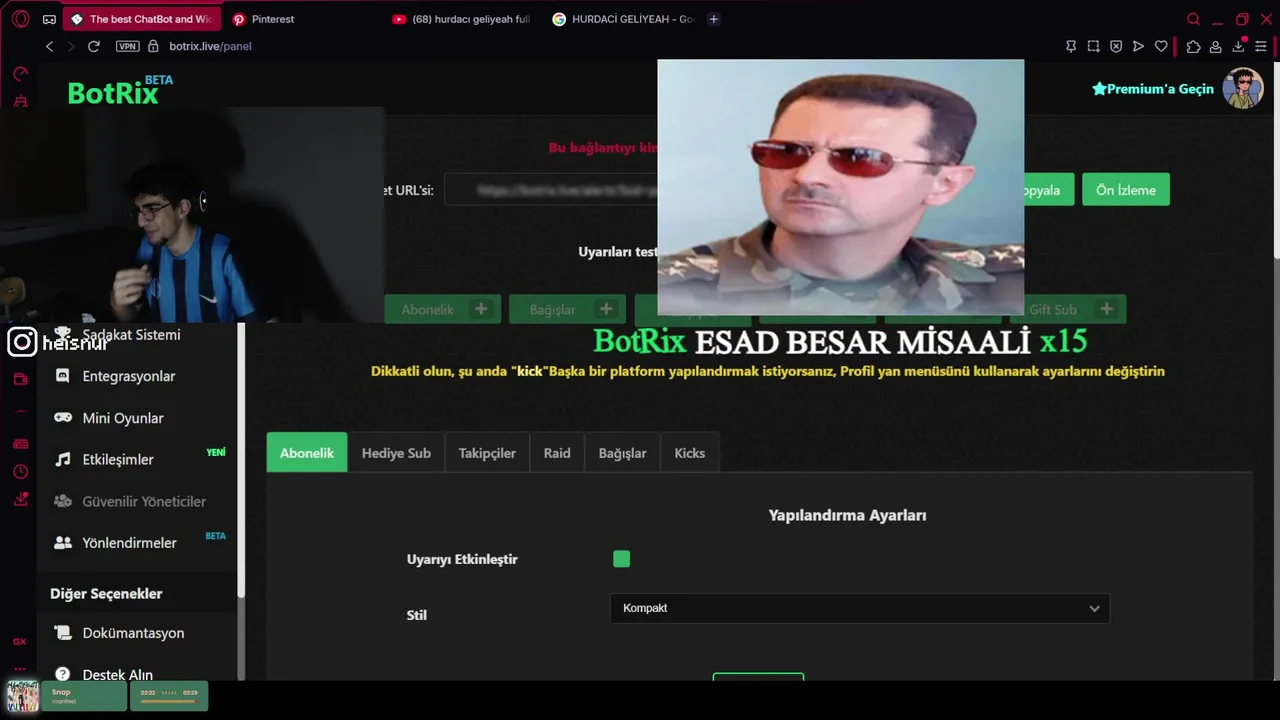Click the pin icon in address bar
Viewport: 1280px width, 720px height.
tap(1071, 46)
